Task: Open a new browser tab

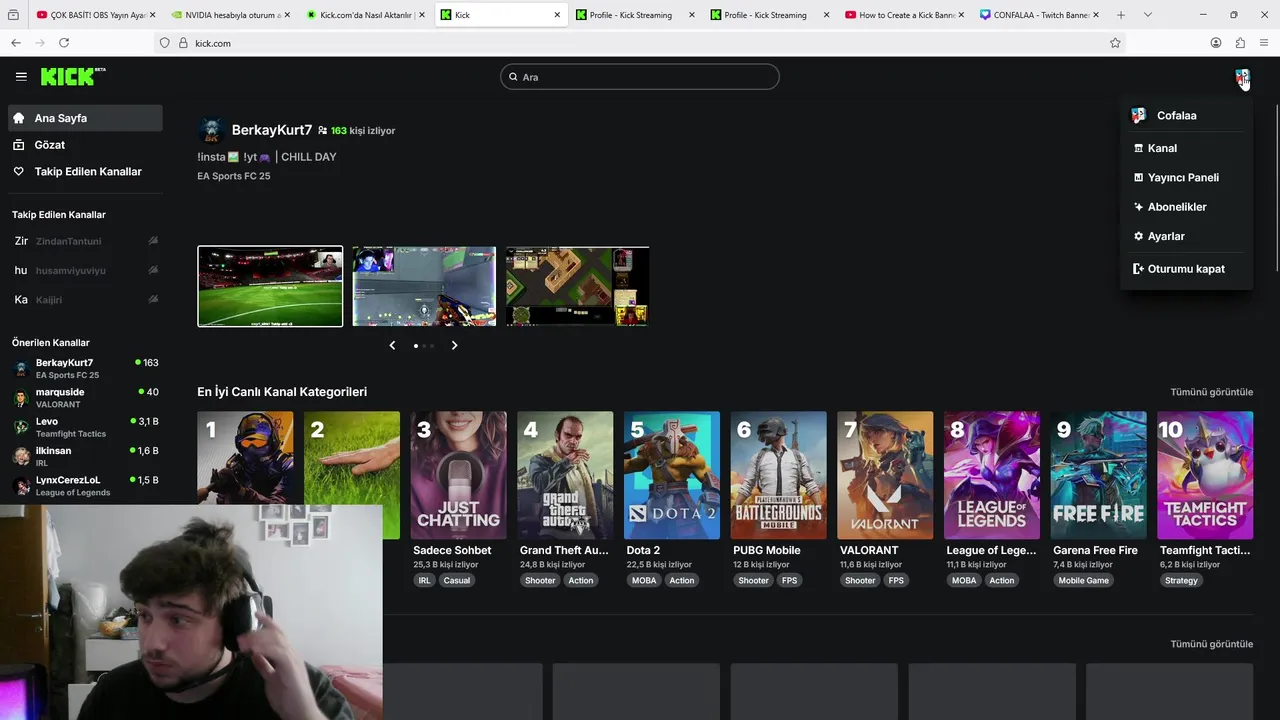Action: pyautogui.click(x=1121, y=15)
